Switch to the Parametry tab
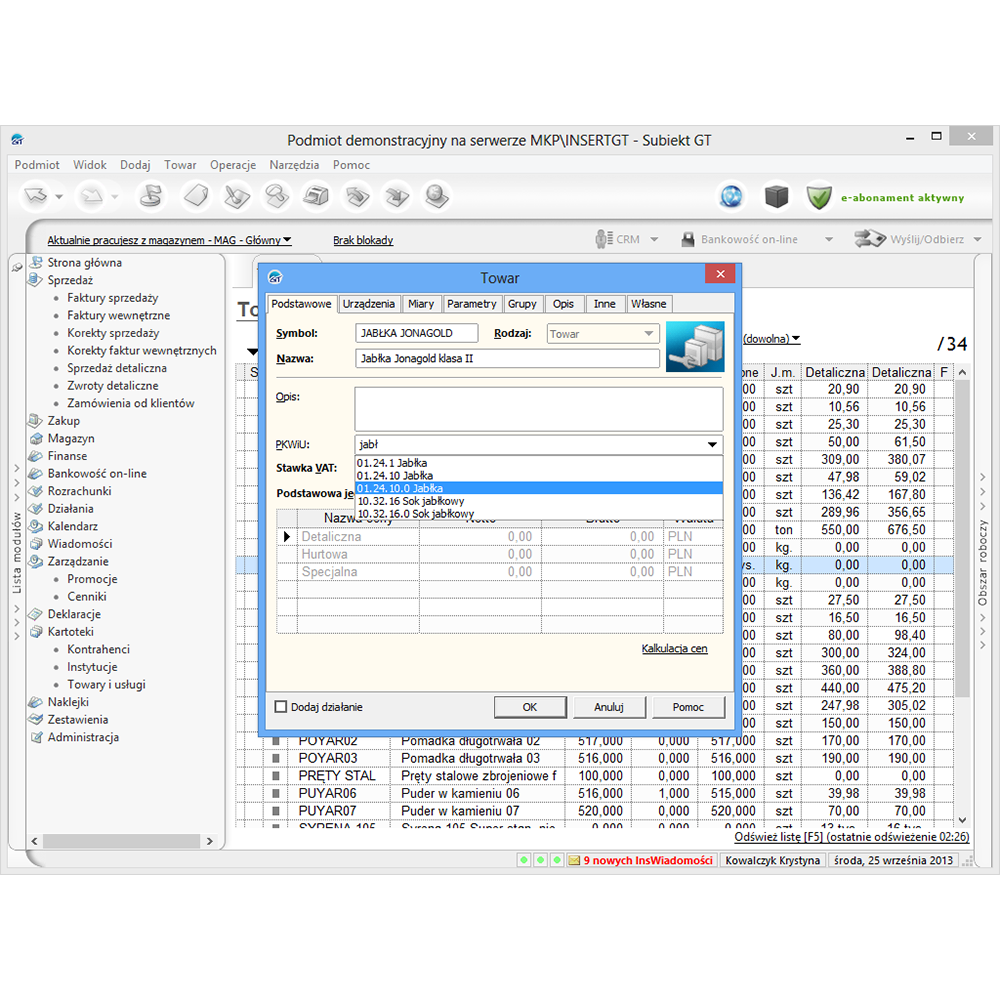Image resolution: width=1000 pixels, height=1000 pixels. pyautogui.click(x=471, y=304)
